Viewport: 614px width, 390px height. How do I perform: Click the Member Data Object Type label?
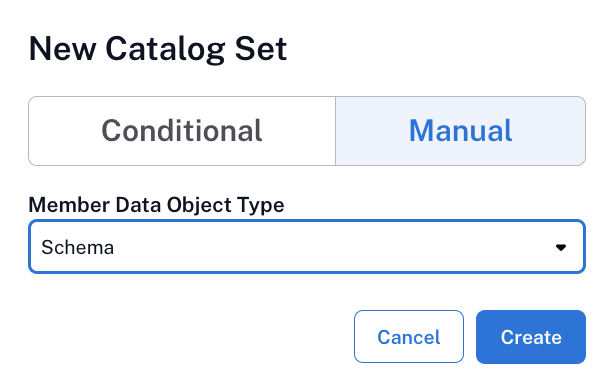[x=156, y=205]
